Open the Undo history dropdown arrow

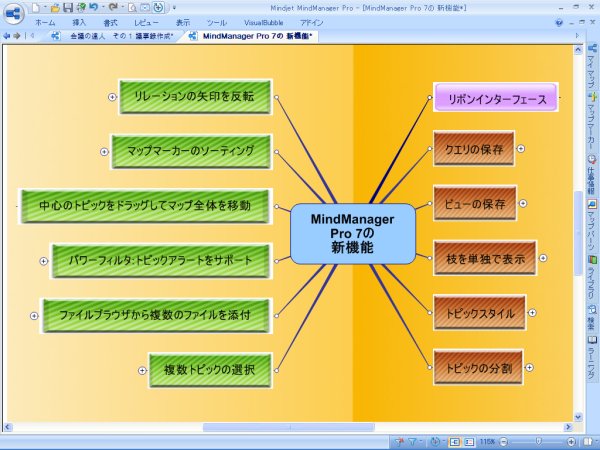[x=103, y=7]
